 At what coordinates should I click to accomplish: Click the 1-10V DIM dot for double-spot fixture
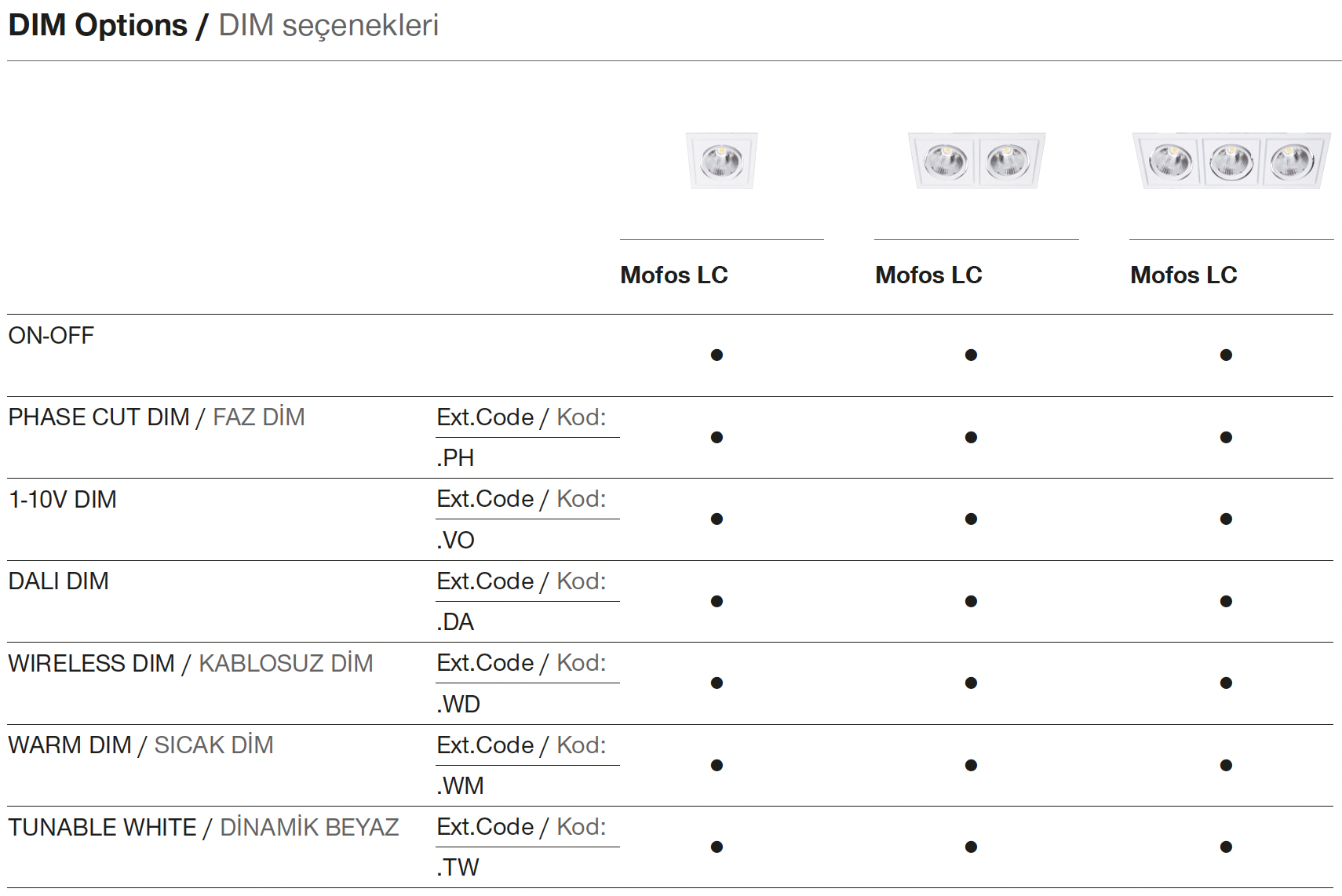coord(971,519)
